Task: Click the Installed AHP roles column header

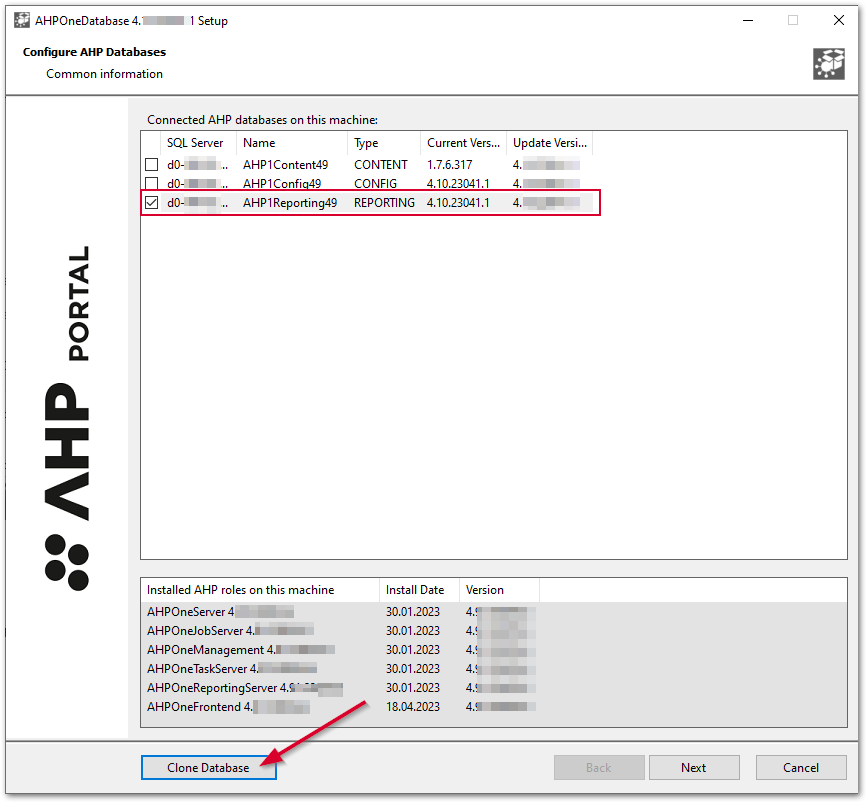Action: tap(260, 590)
